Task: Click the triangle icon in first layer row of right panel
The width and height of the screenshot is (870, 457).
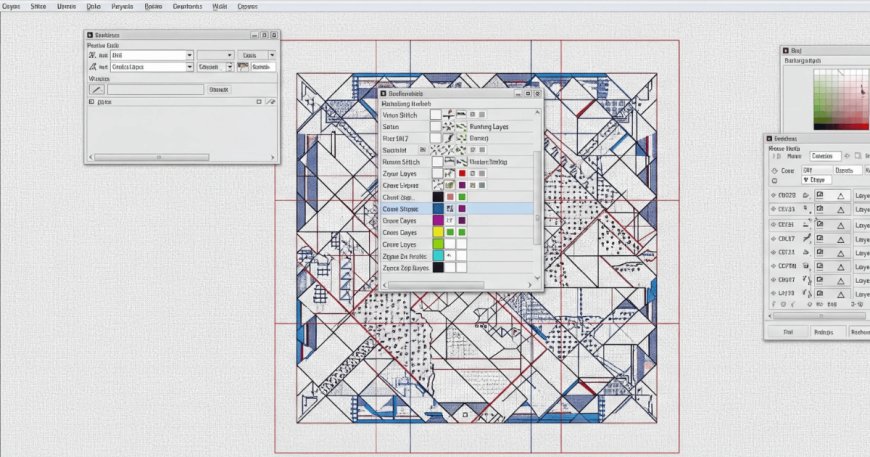Action: coord(841,196)
